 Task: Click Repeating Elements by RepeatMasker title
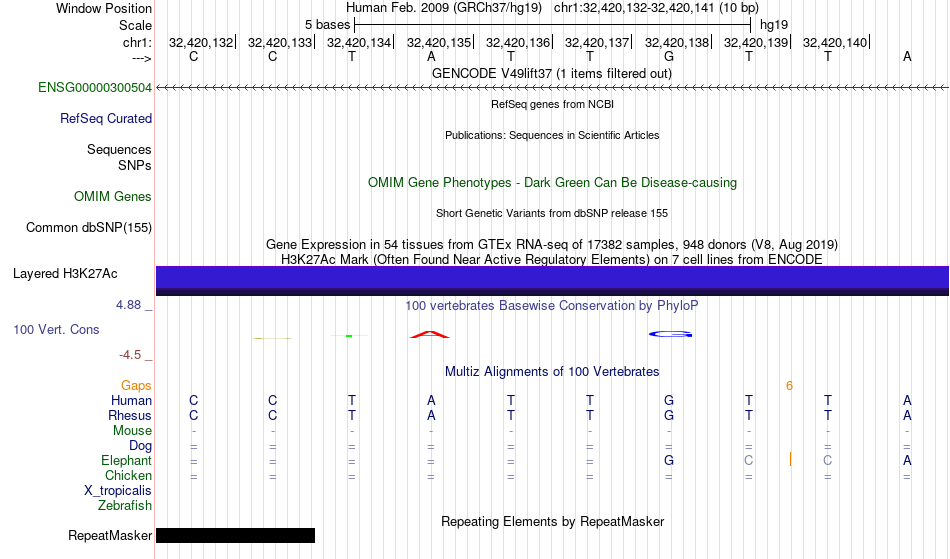(x=552, y=522)
